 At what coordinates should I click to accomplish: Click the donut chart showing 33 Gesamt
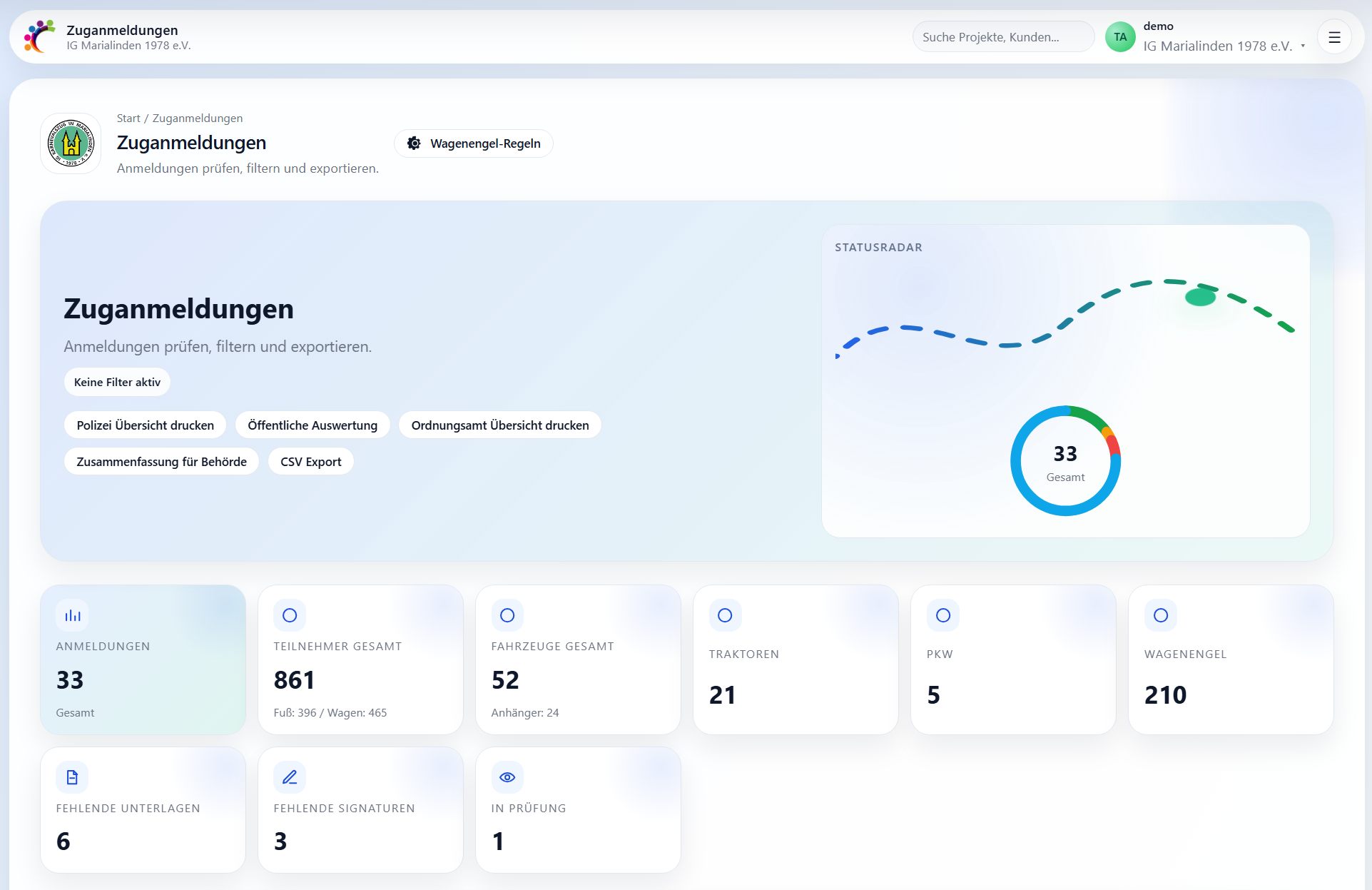(1065, 461)
